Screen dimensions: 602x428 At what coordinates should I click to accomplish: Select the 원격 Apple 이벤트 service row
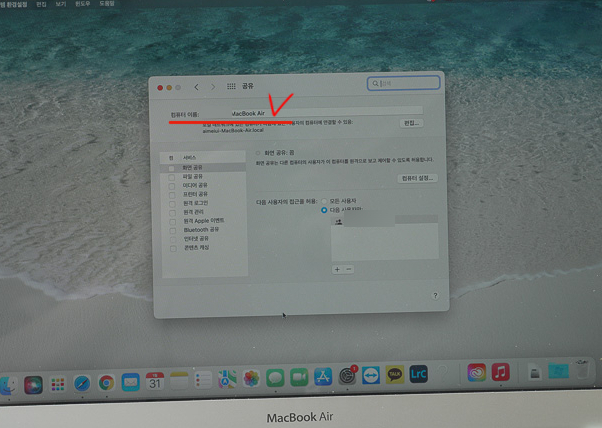coord(205,221)
